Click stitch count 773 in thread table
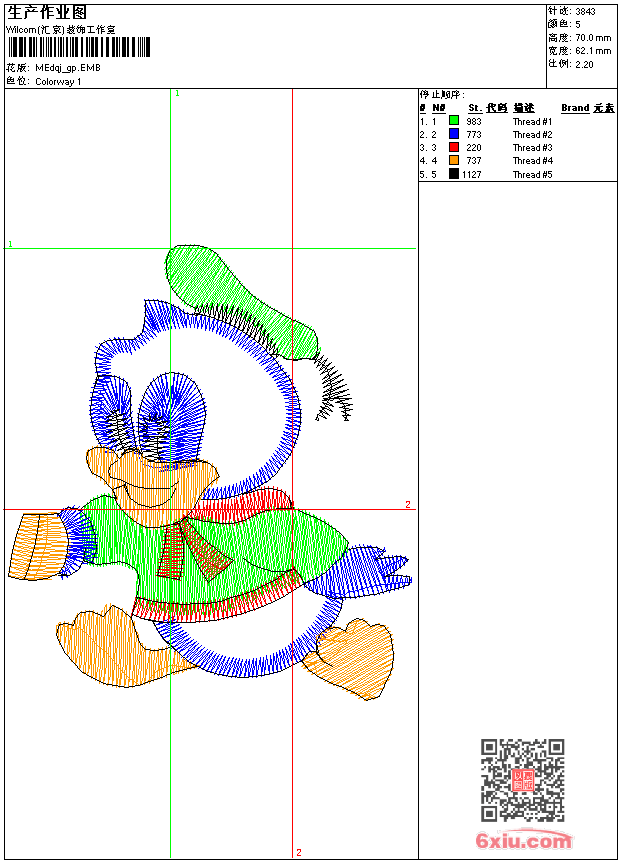620x860 pixels. [474, 134]
